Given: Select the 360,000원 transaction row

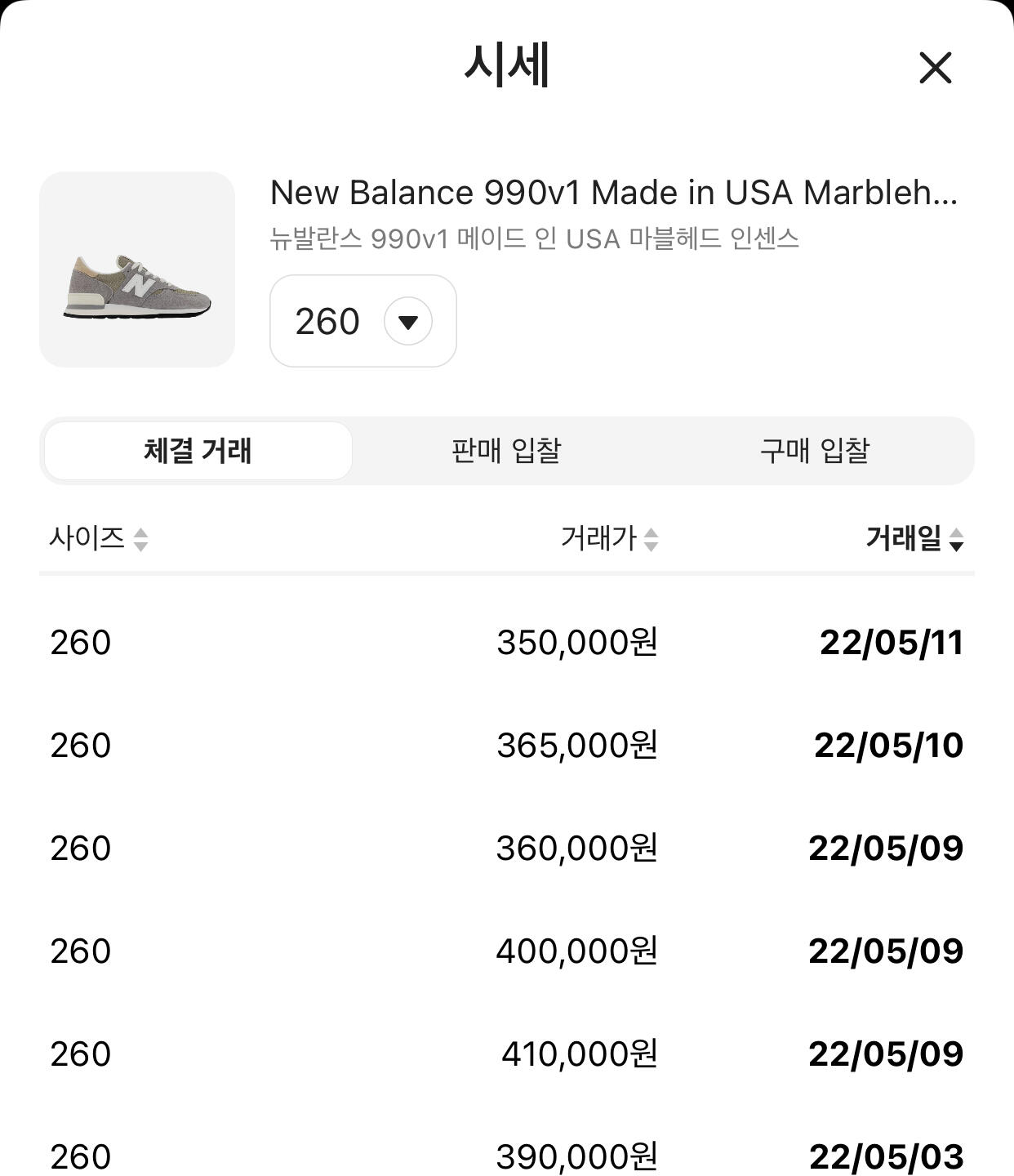Looking at the screenshot, I should (x=576, y=849).
